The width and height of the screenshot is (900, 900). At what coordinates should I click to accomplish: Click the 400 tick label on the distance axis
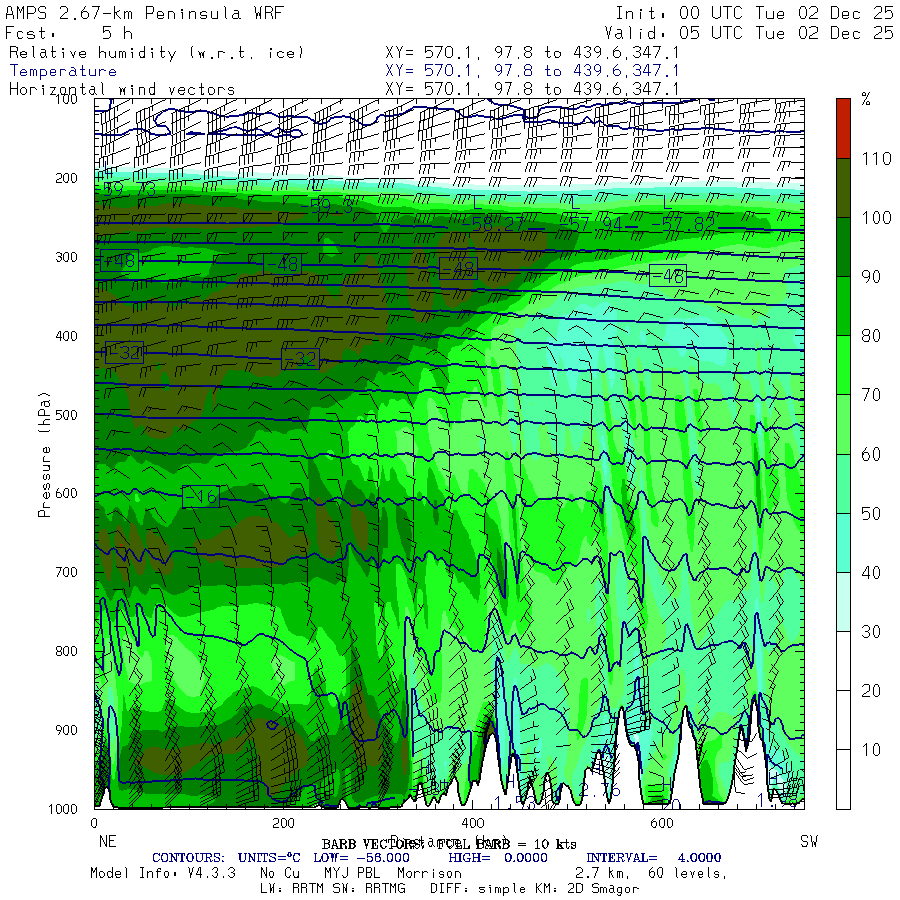pos(472,823)
